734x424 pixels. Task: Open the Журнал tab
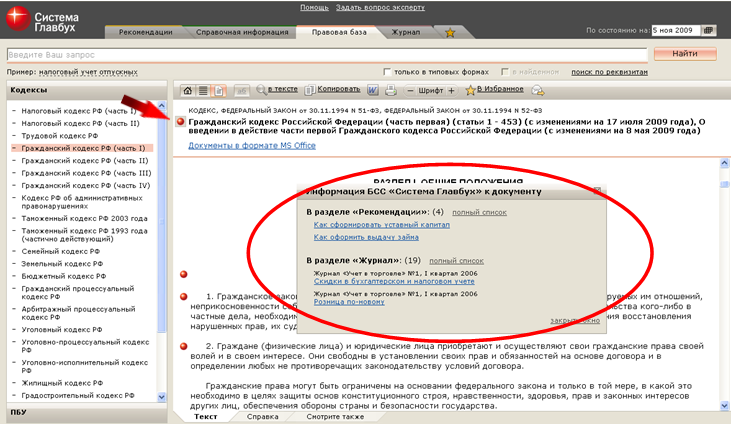point(405,32)
